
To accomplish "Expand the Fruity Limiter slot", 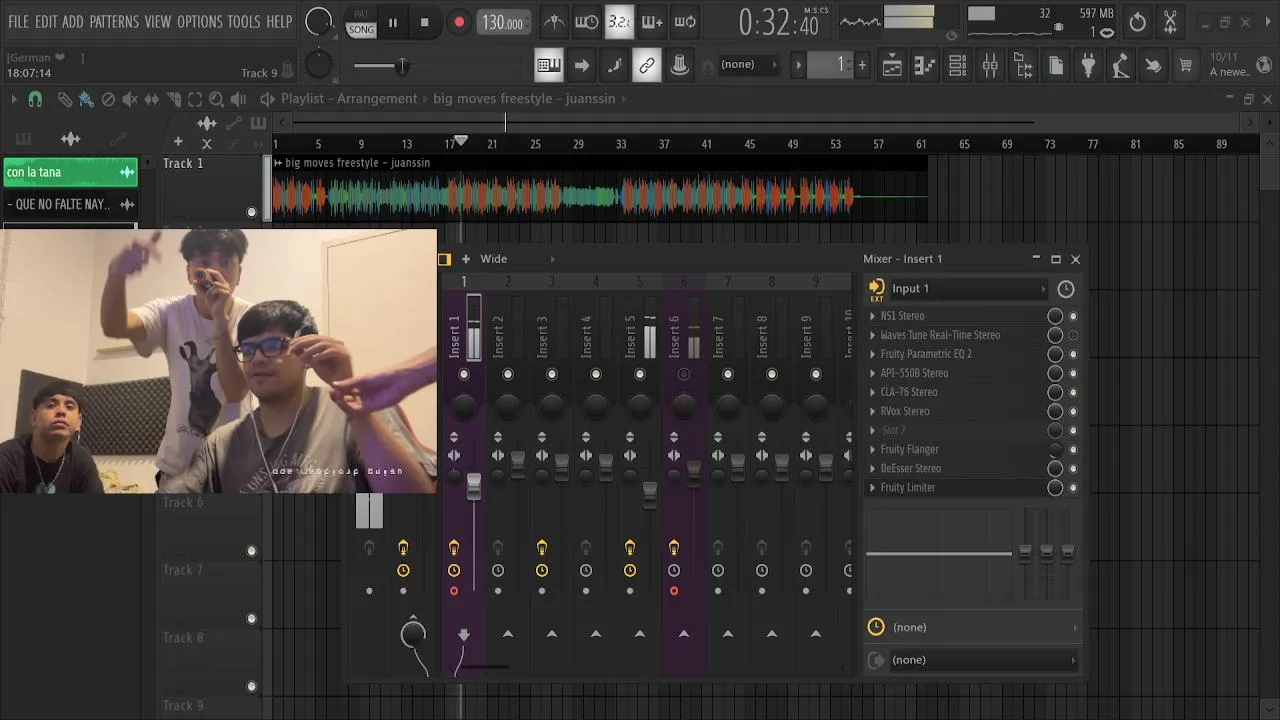I will (x=872, y=487).
